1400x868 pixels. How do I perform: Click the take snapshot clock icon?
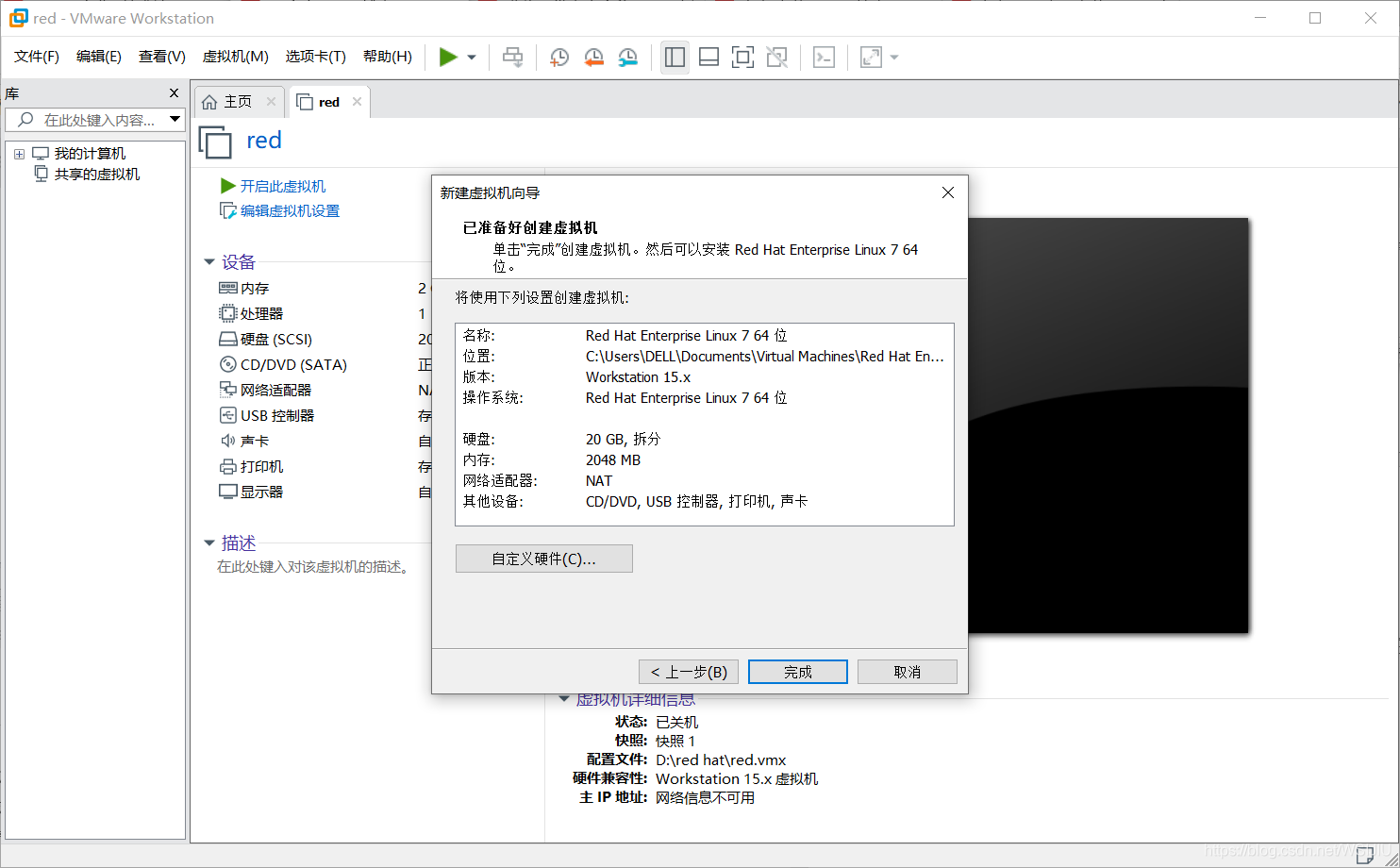coord(559,58)
